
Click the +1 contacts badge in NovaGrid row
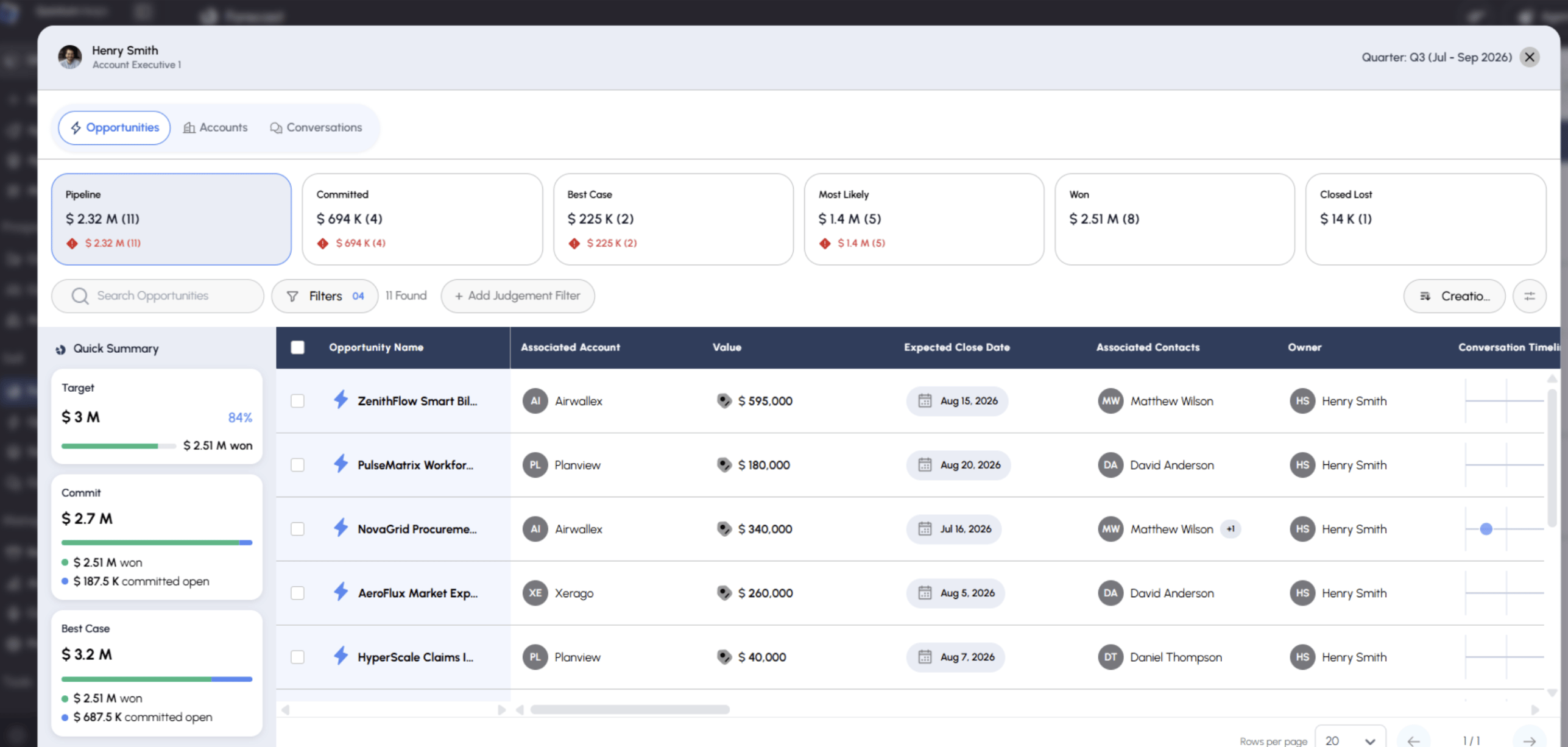(x=1231, y=529)
